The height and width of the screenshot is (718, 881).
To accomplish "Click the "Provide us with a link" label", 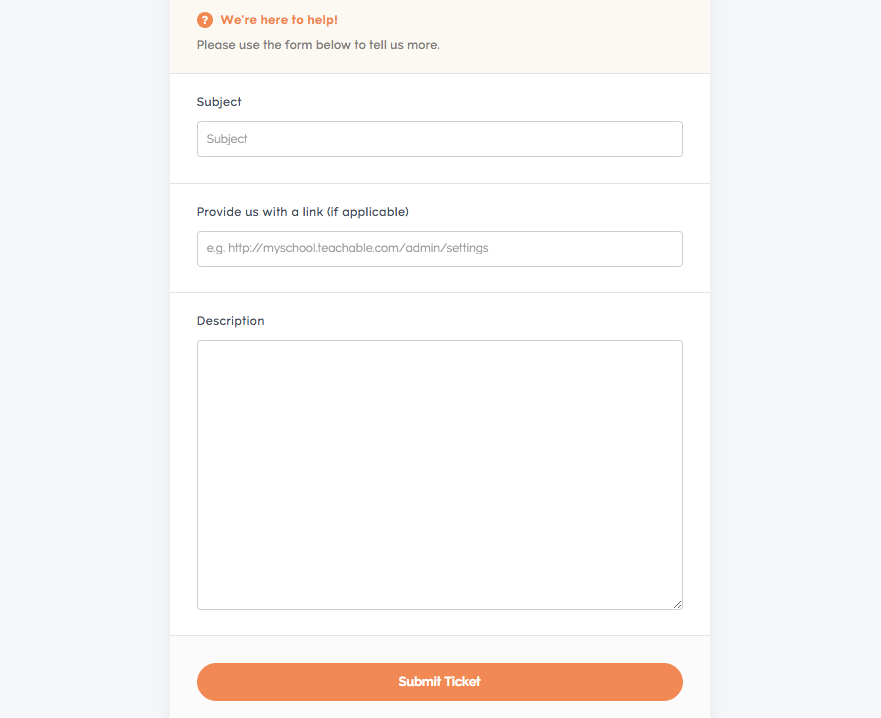I will pos(302,212).
